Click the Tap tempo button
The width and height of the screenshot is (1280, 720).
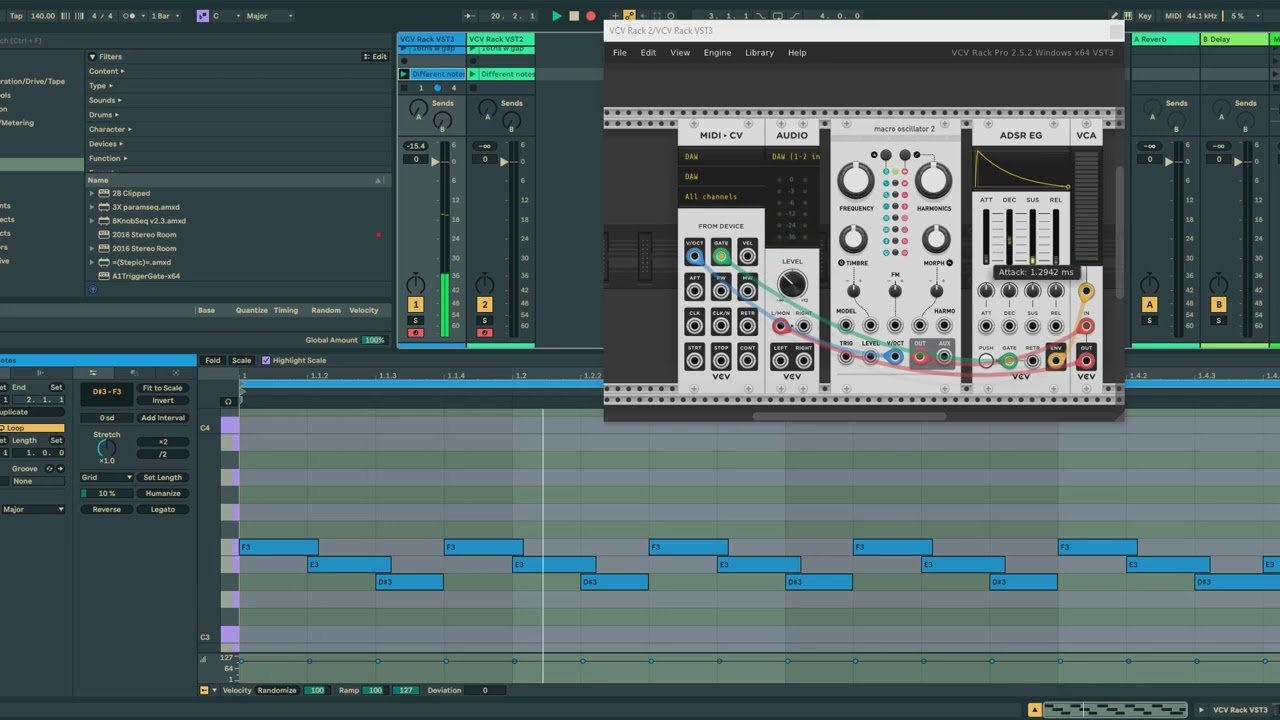click(16, 16)
